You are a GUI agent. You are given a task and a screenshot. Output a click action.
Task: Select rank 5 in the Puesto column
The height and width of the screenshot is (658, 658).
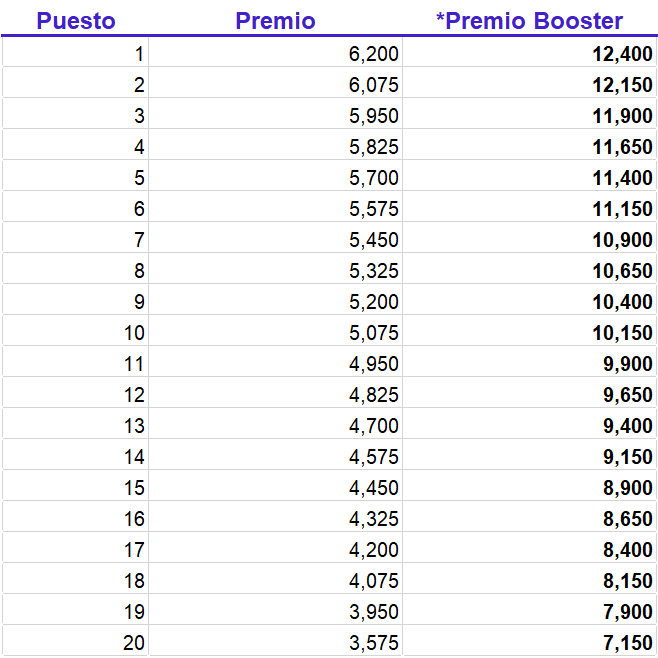pyautogui.click(x=76, y=176)
